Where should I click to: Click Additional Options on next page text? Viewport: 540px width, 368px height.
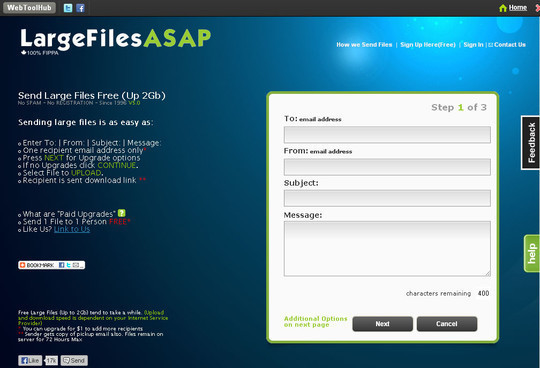315,322
